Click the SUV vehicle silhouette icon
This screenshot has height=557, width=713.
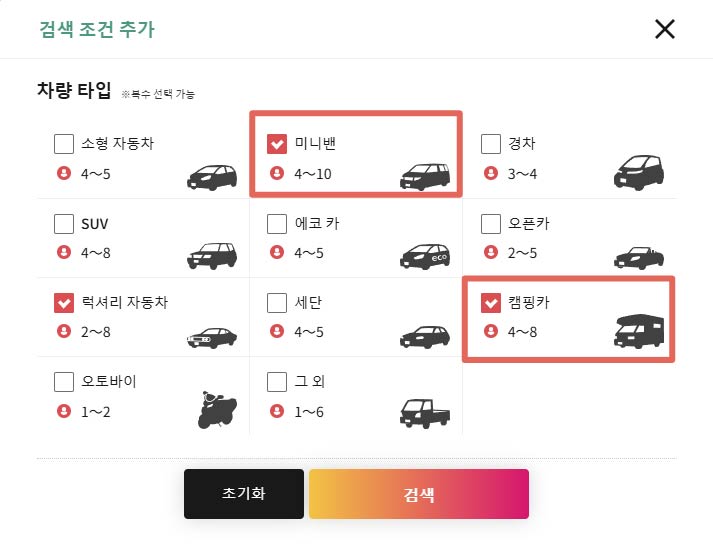coord(212,256)
